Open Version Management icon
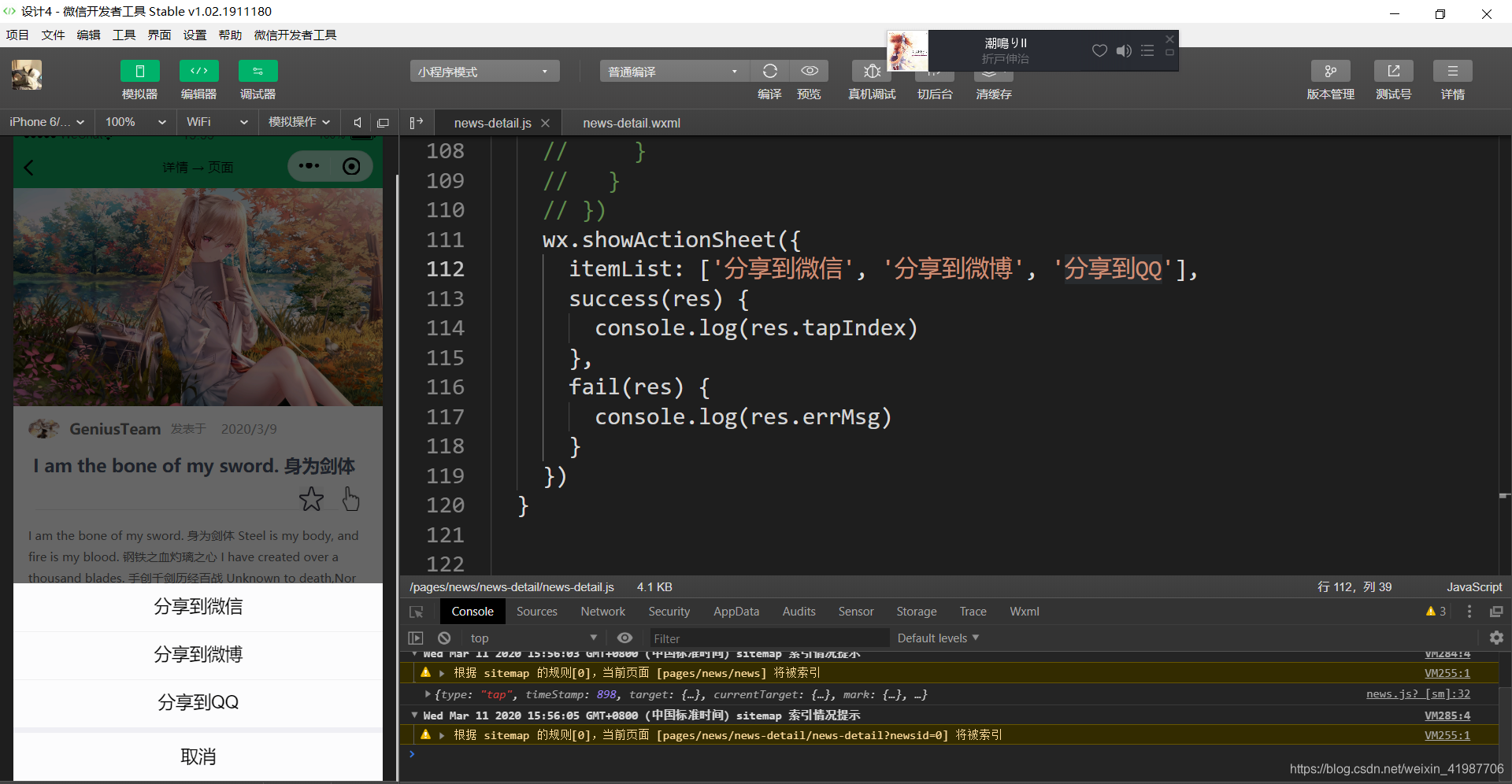The width and height of the screenshot is (1512, 784). click(1330, 71)
